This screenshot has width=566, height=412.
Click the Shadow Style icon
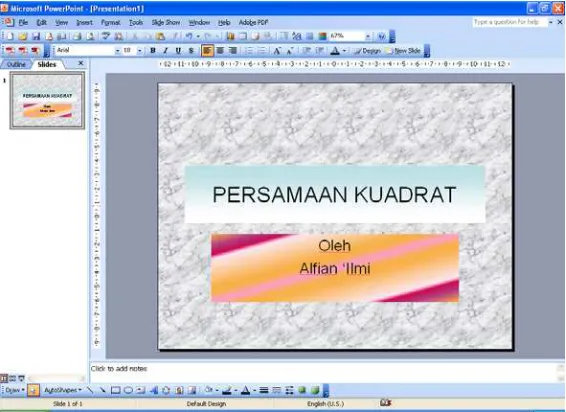[x=302, y=390]
